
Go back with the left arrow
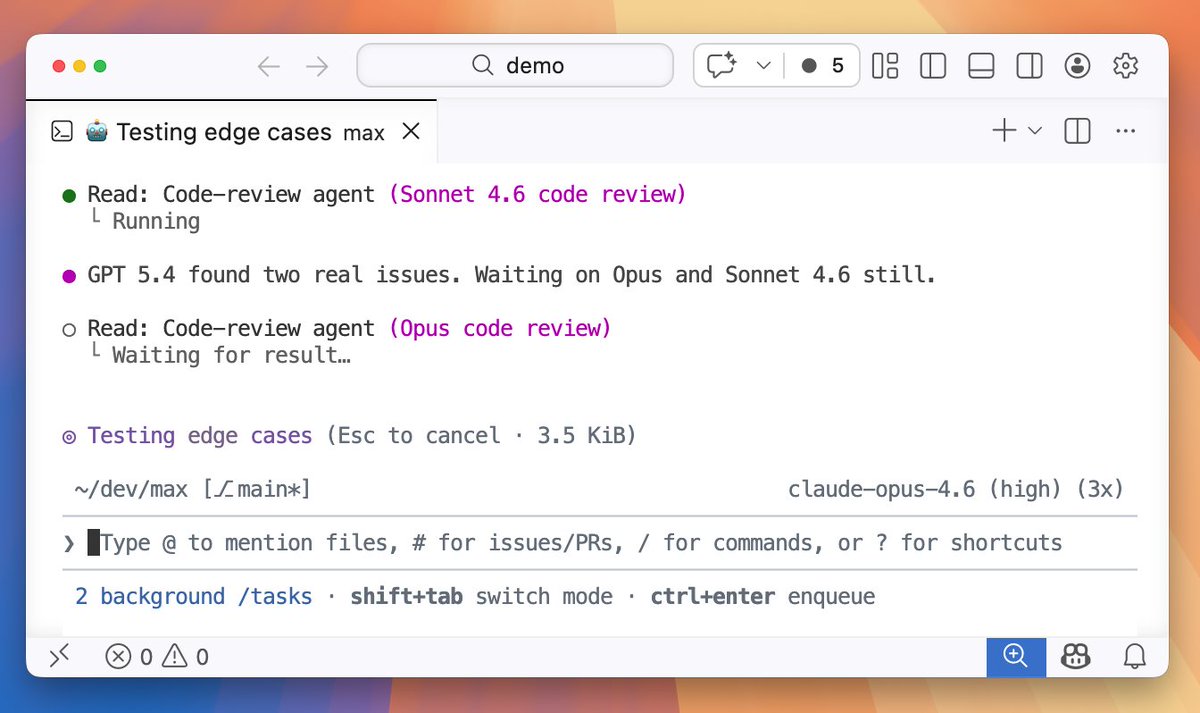[x=269, y=66]
